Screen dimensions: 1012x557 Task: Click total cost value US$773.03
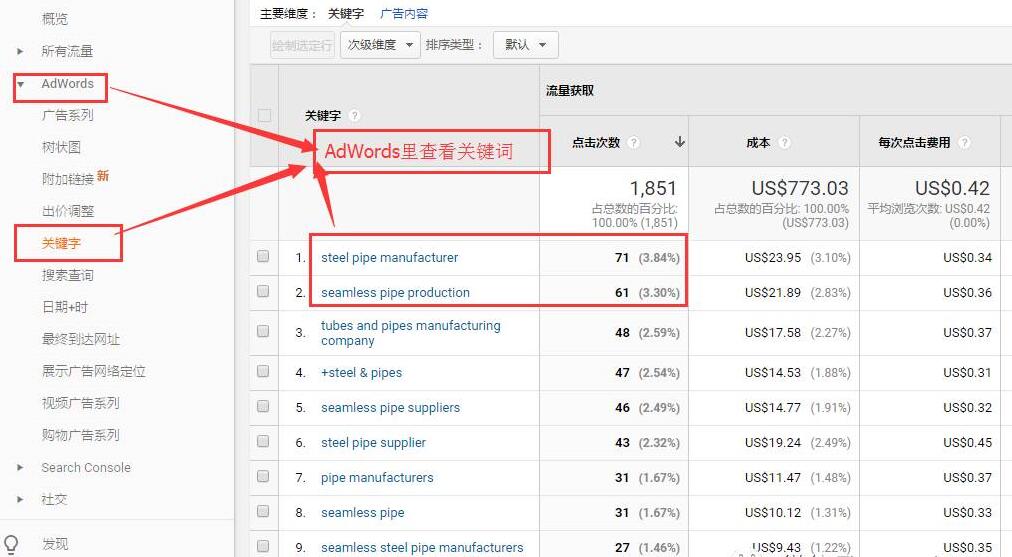[800, 188]
